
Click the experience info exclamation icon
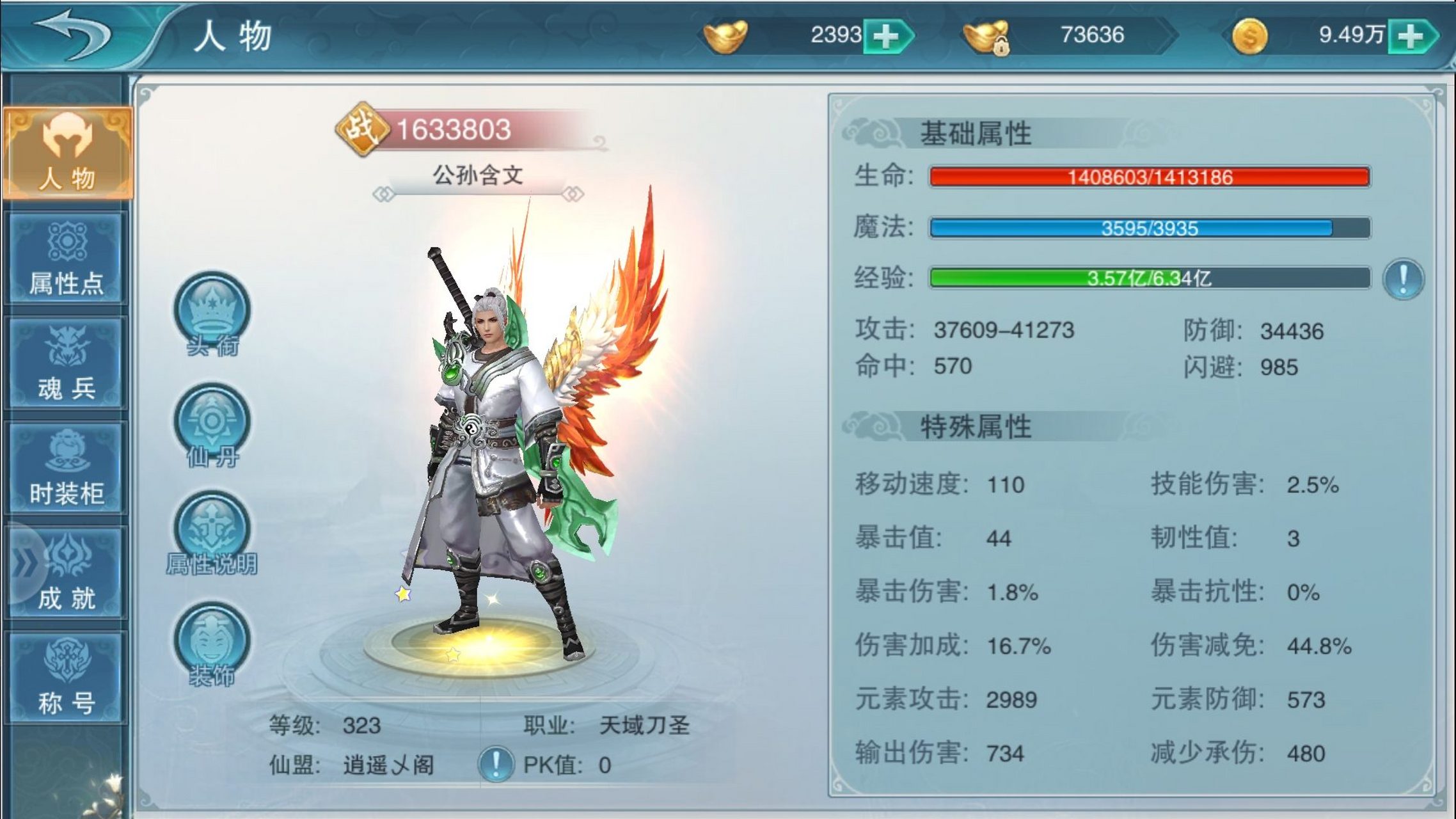(x=1402, y=280)
